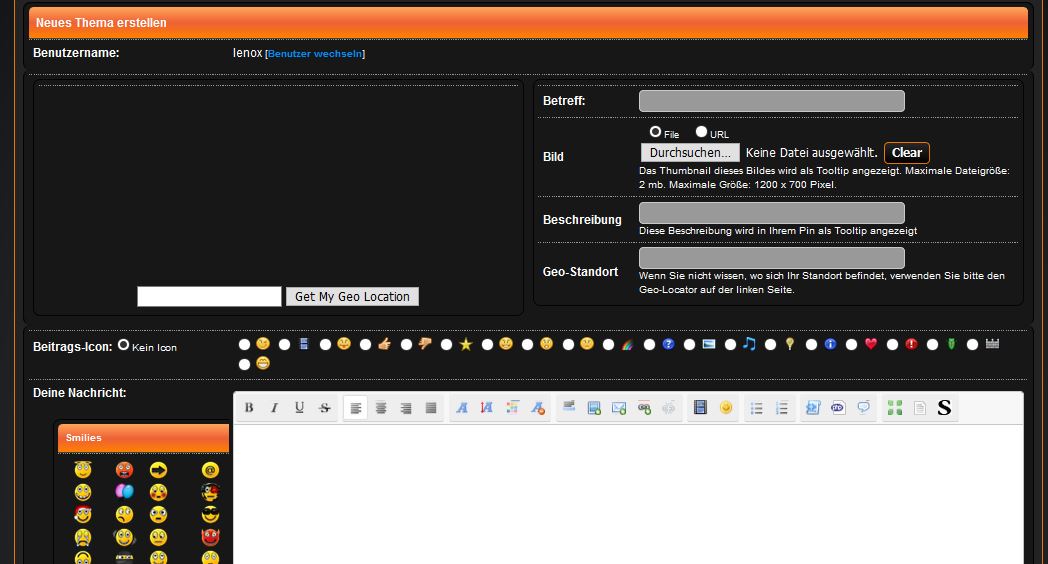Image resolution: width=1048 pixels, height=564 pixels.
Task: Select the red heart post icon radio
Action: [x=852, y=345]
